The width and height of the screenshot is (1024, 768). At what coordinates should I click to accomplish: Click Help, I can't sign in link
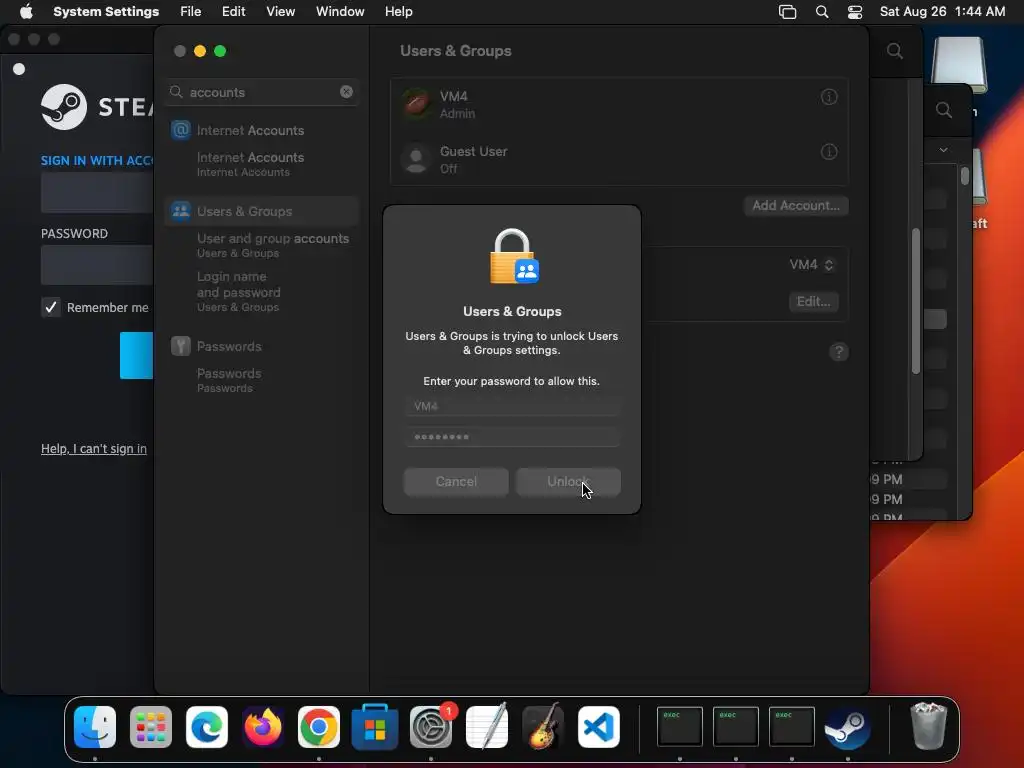[94, 449]
